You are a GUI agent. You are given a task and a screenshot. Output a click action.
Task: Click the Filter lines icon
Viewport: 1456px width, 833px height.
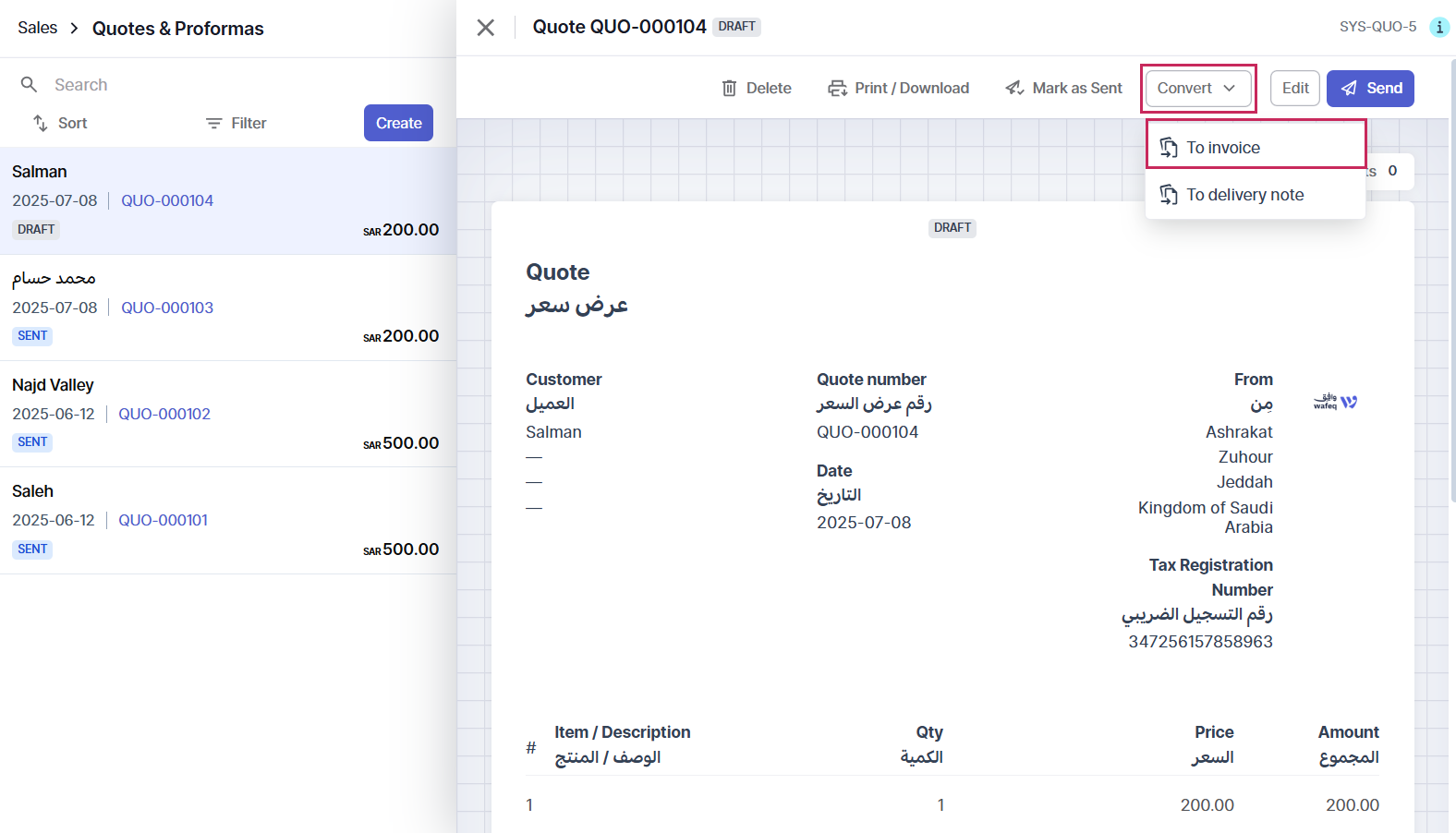213,123
